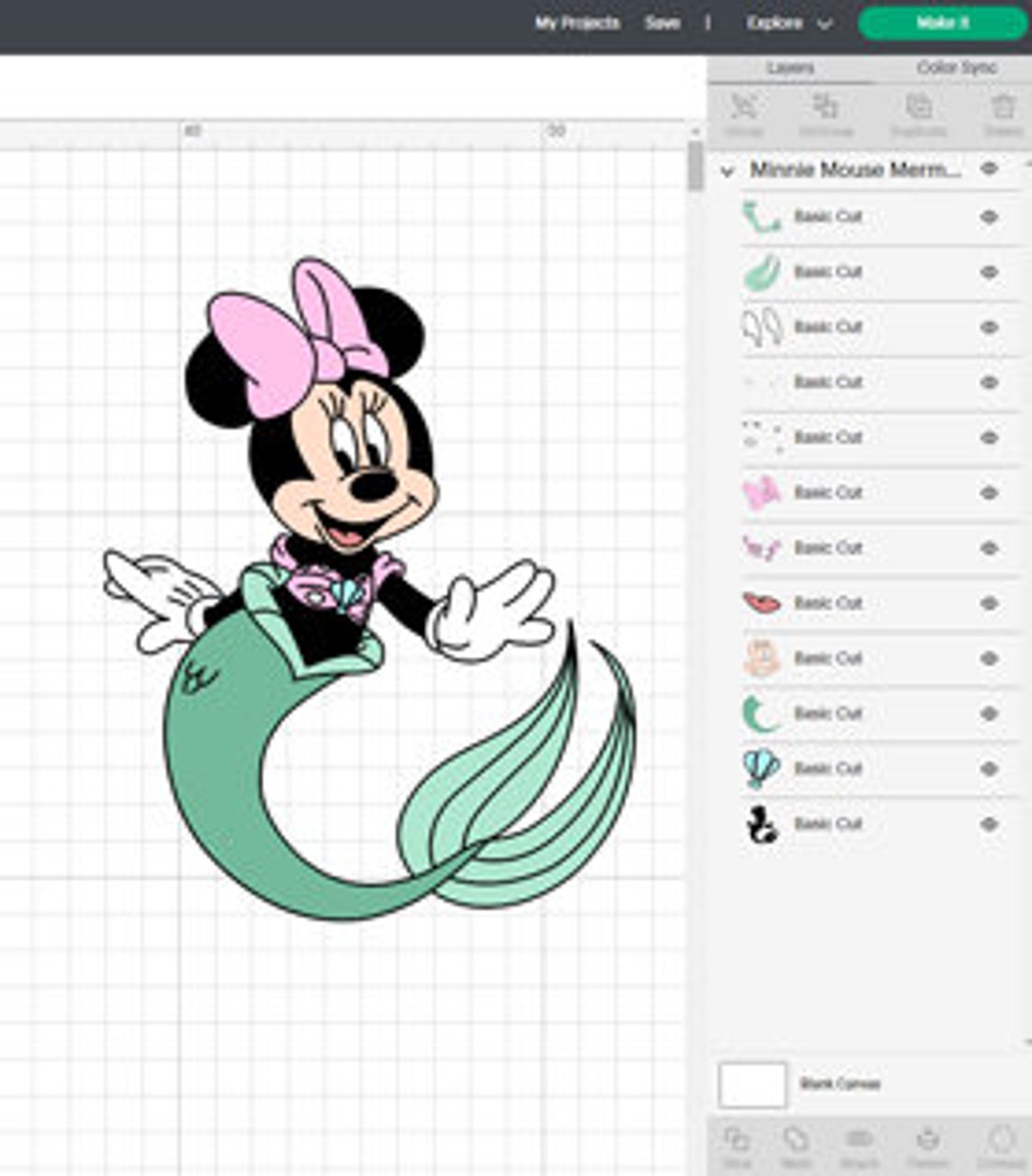Image resolution: width=1032 pixels, height=1176 pixels.
Task: Click the Delete icon above the layers
Action: pos(1000,109)
